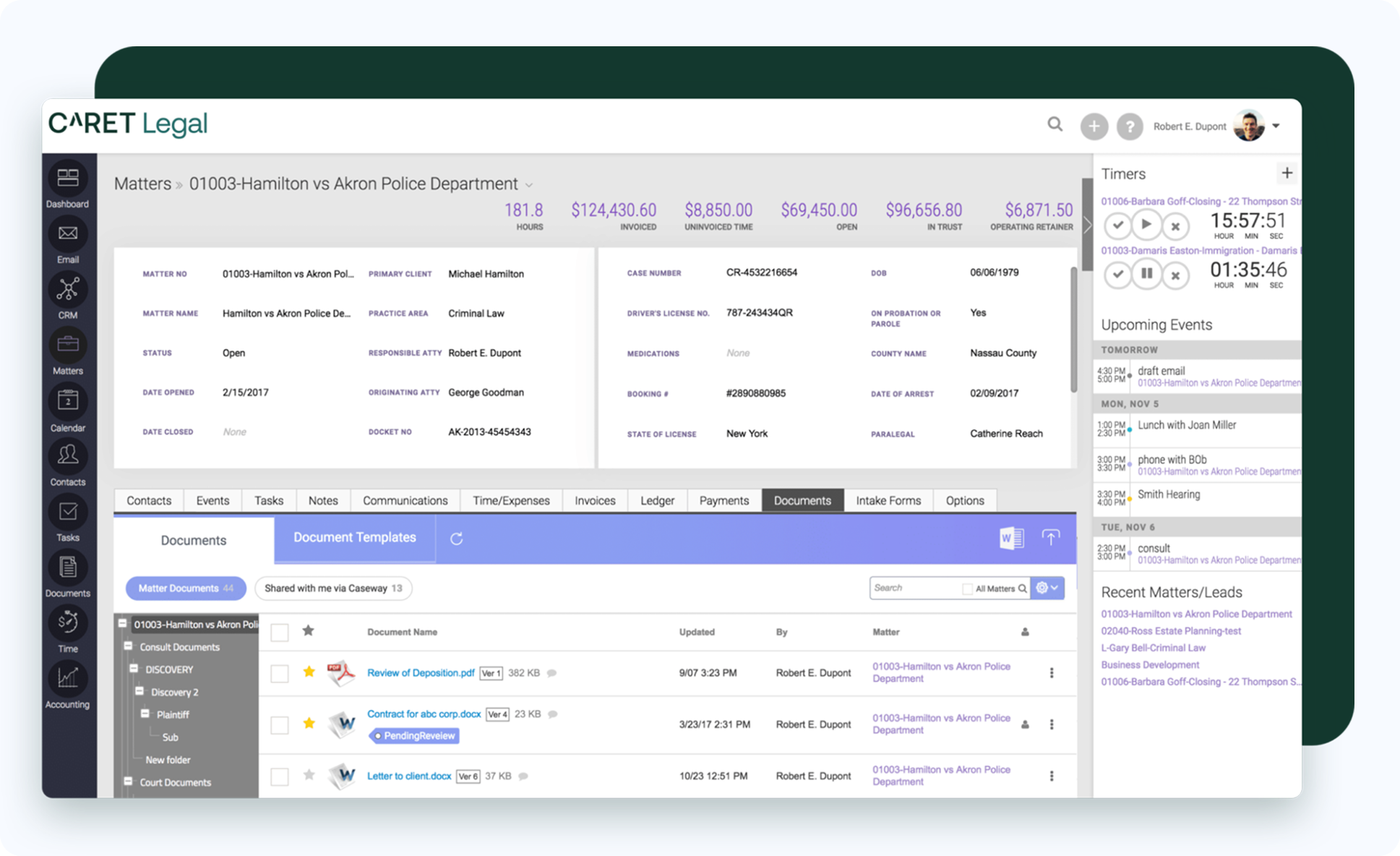Check the box for Review of Deposition.pdf

click(280, 674)
